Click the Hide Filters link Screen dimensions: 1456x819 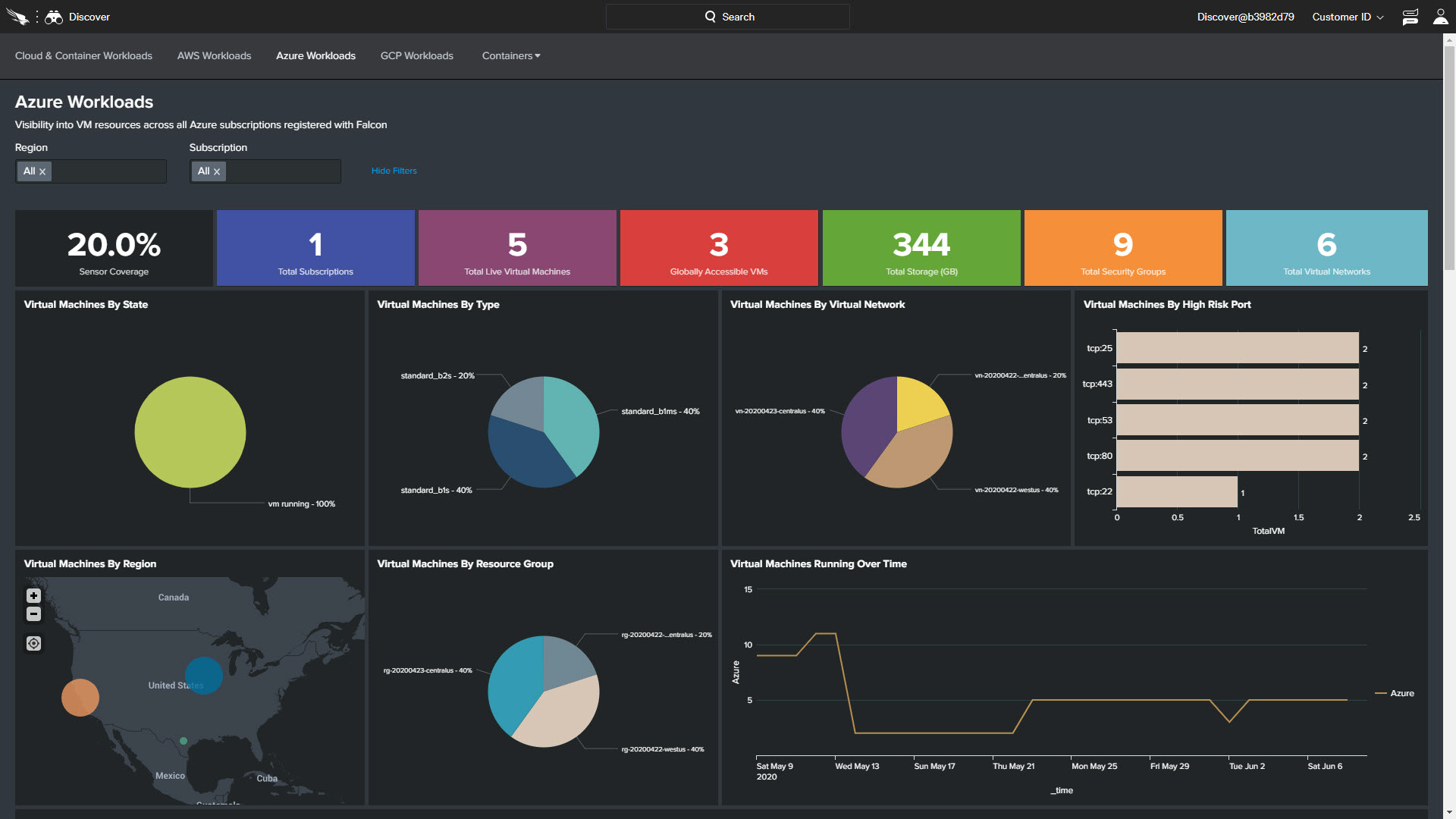(x=394, y=171)
